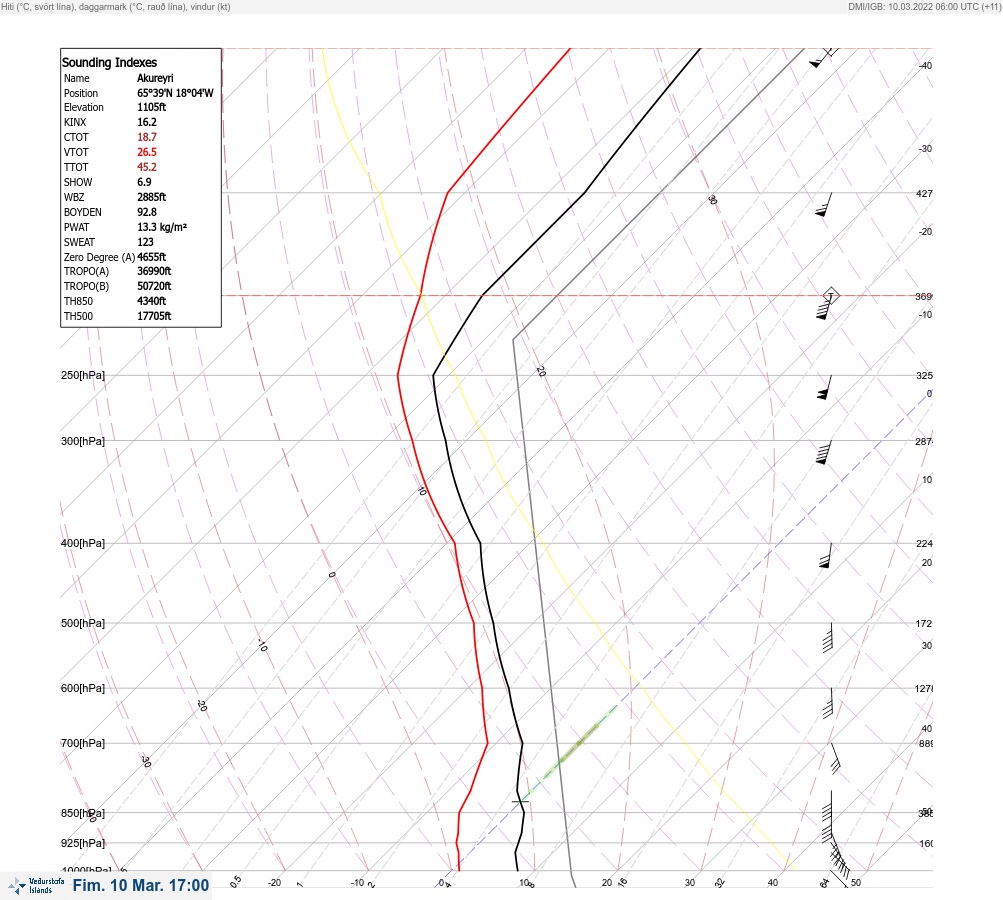Click the Veðurstofa Íslands logo
The height and width of the screenshot is (900, 1003).
tap(36, 886)
